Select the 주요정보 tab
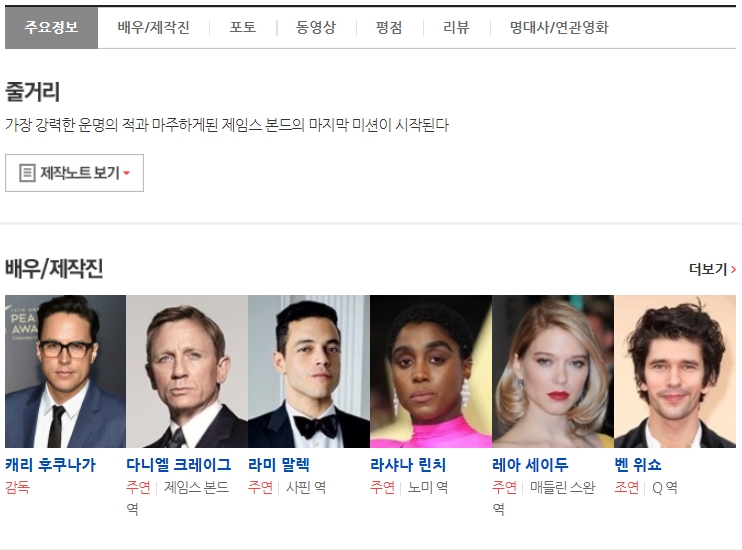Image resolution: width=742 pixels, height=550 pixels. 51,27
